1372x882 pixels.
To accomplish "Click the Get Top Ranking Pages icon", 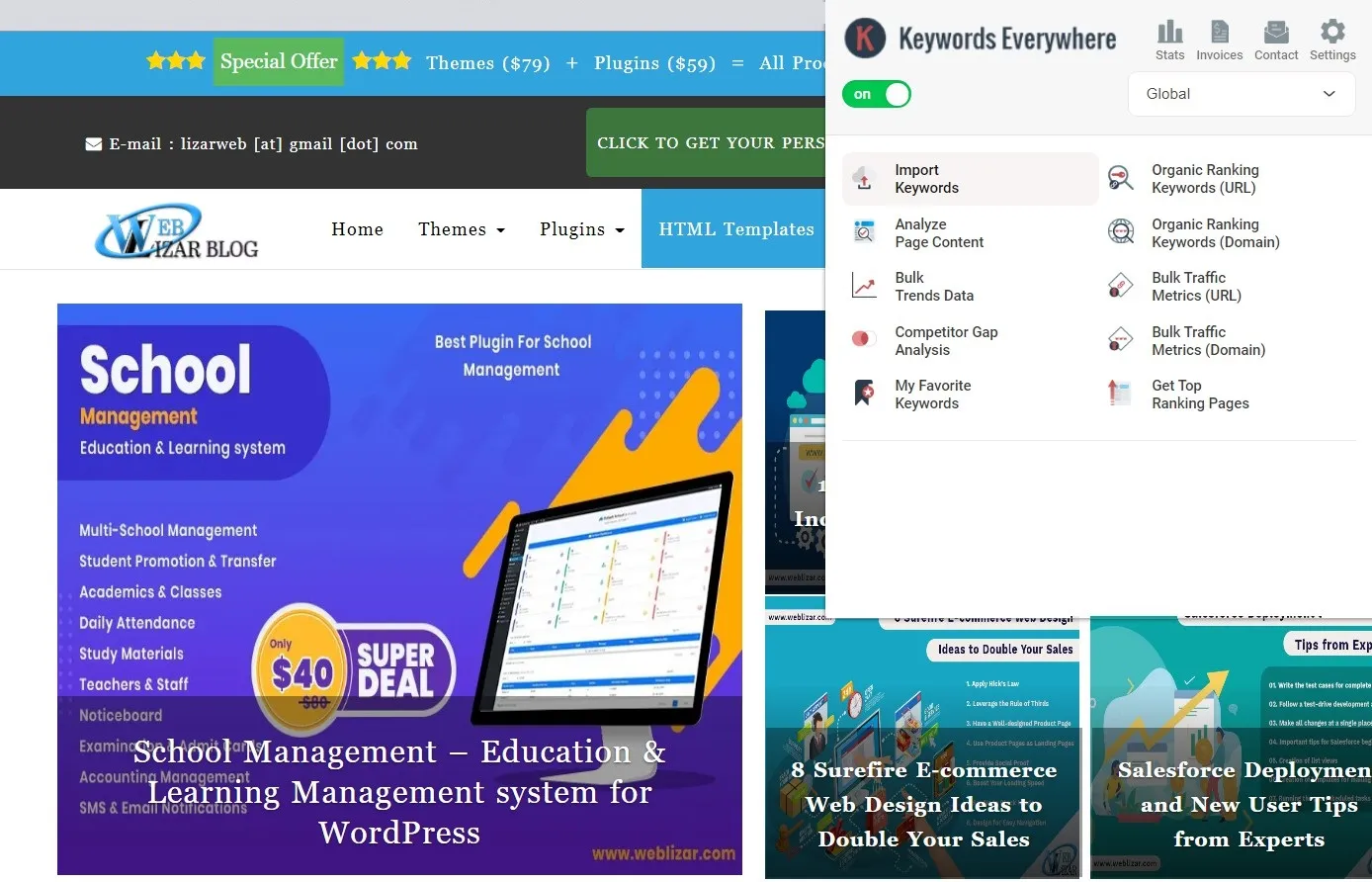I will pyautogui.click(x=1119, y=394).
